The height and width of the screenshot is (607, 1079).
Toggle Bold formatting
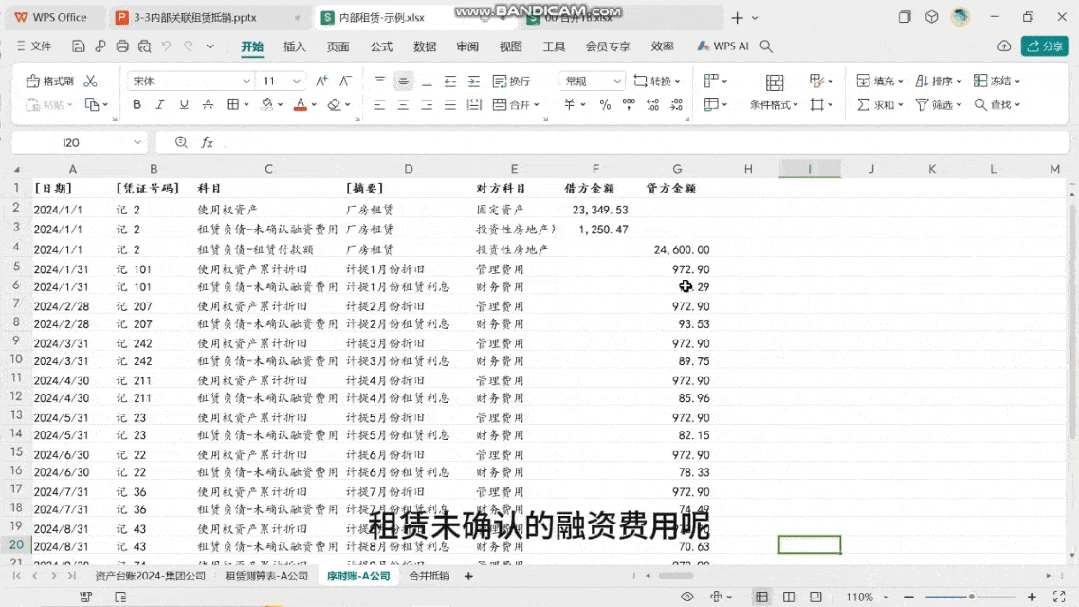[137, 105]
